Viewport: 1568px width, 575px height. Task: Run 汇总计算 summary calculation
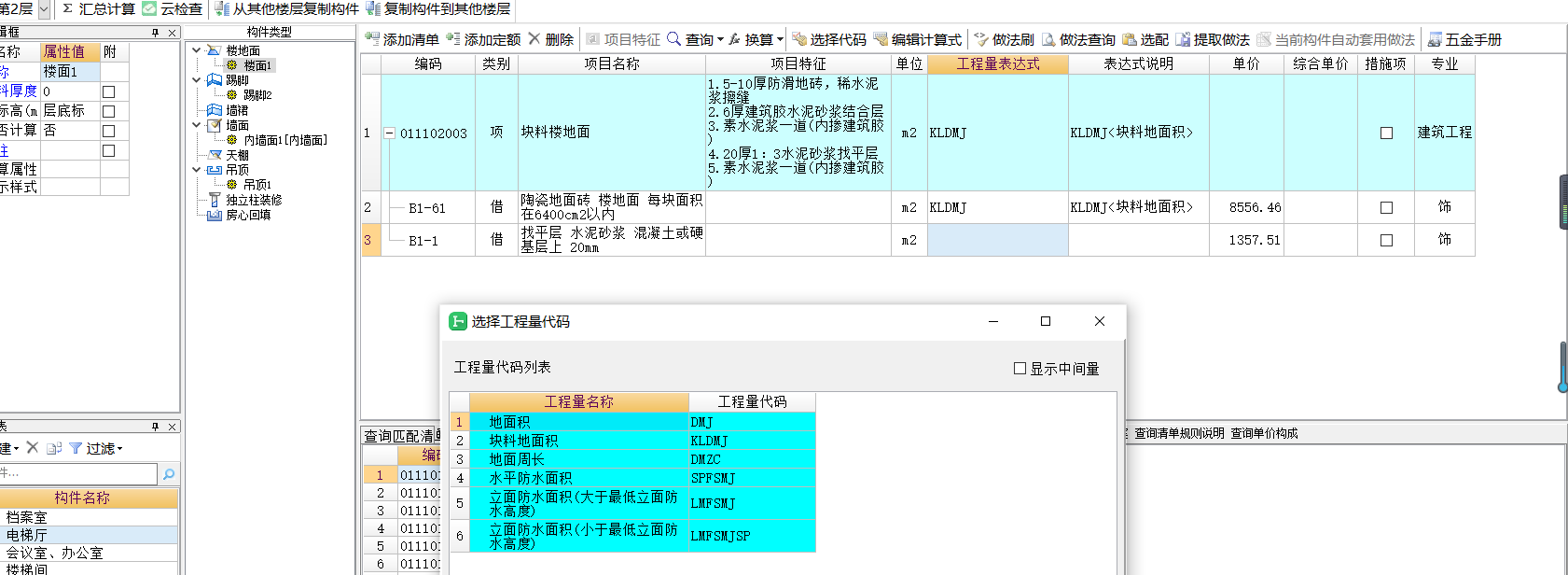coord(98,8)
